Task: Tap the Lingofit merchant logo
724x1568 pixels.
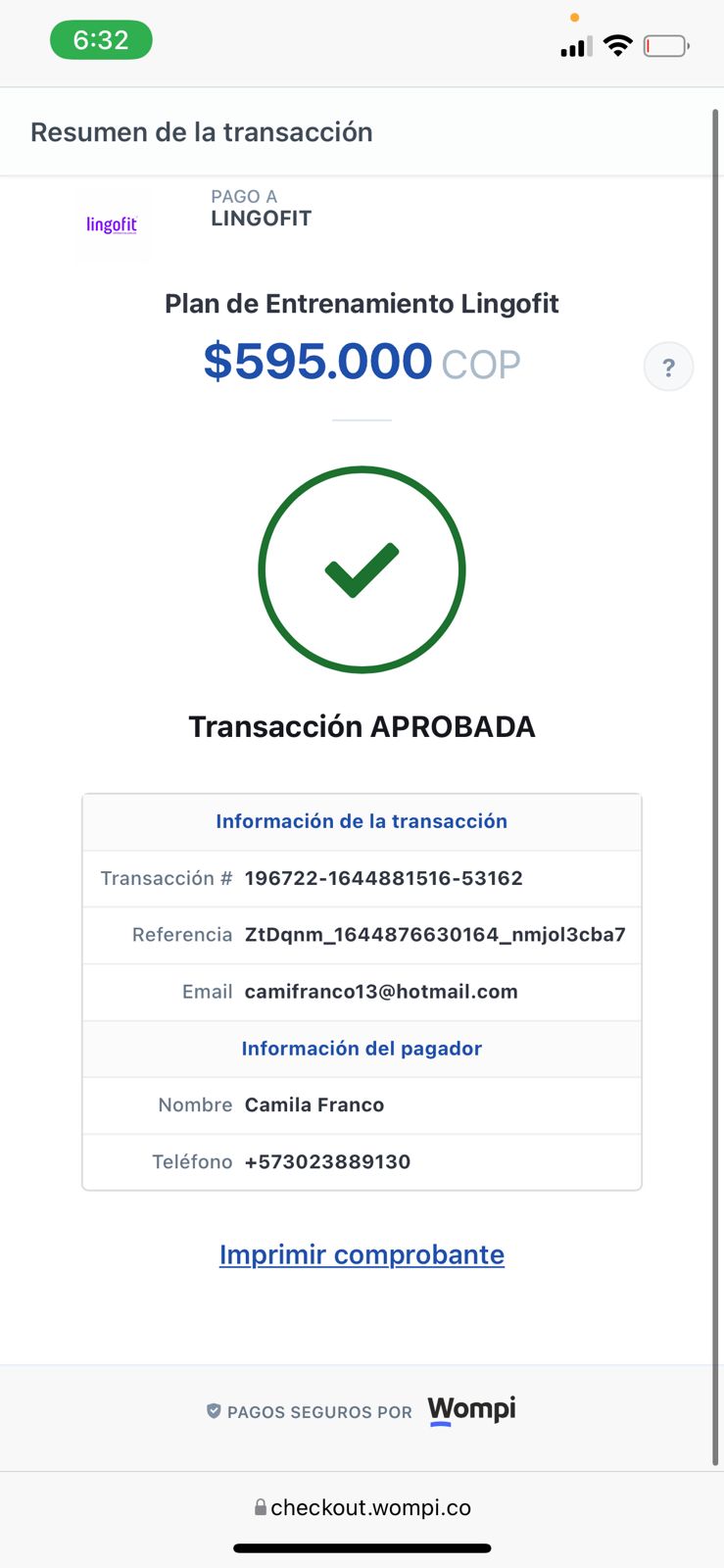Action: click(112, 225)
